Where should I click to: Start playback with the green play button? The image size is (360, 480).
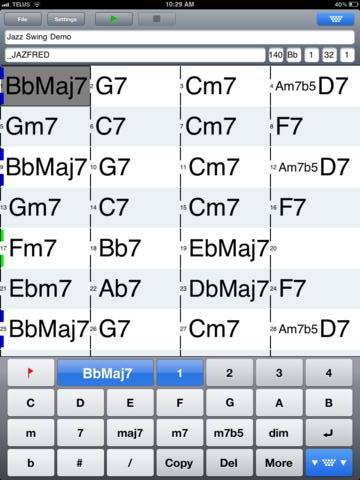click(x=114, y=19)
